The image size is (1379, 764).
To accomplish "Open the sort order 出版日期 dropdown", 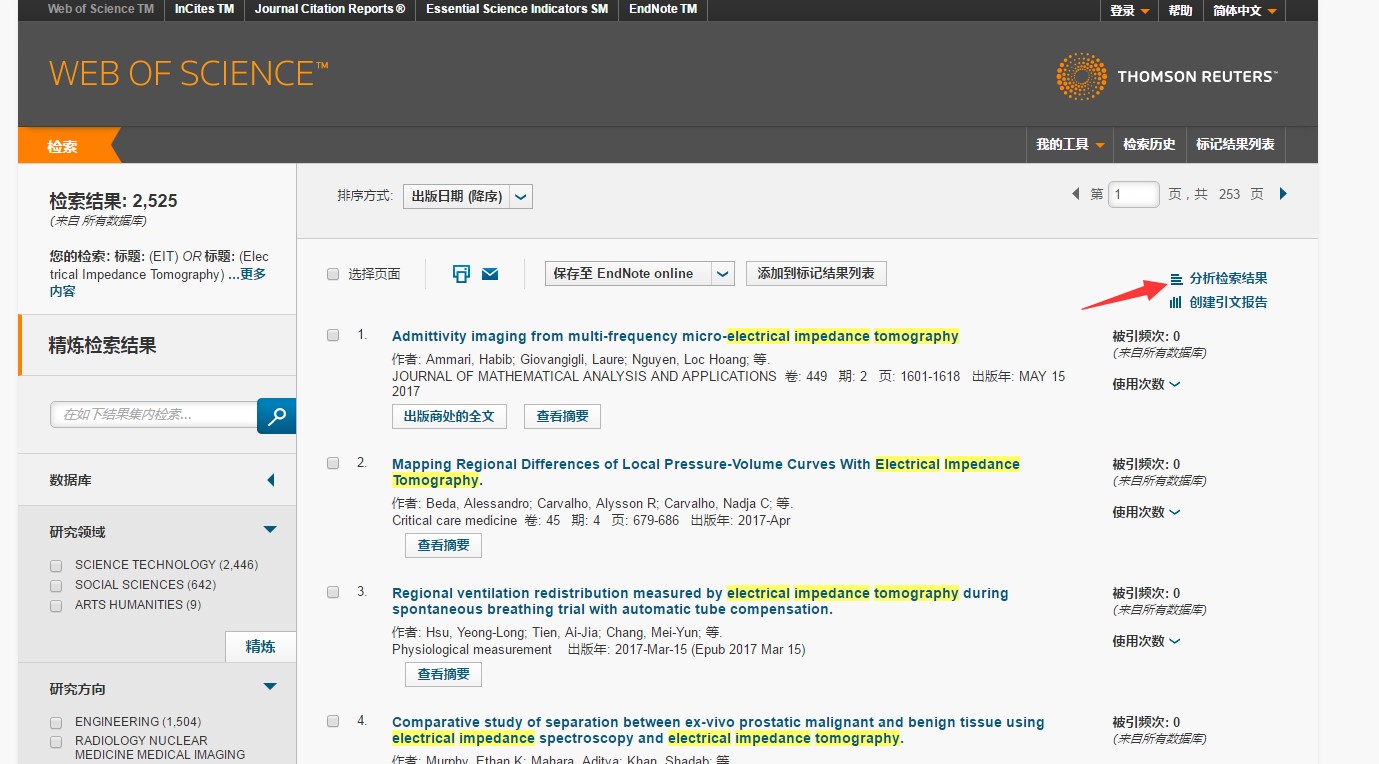I will click(467, 196).
